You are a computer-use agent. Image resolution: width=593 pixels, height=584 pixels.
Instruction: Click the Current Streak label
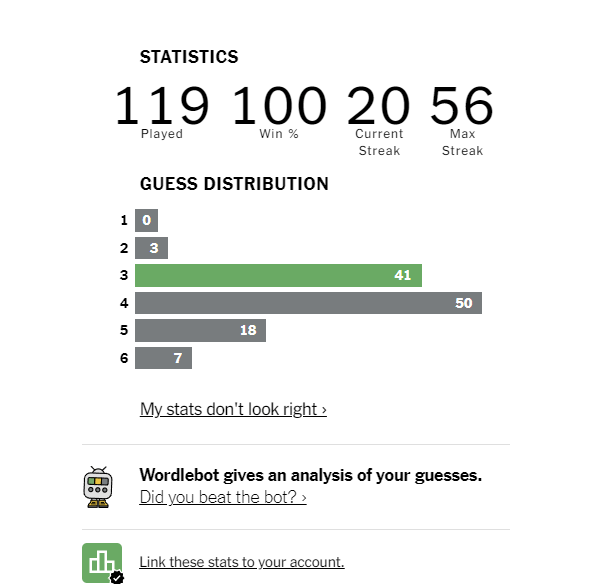point(379,142)
